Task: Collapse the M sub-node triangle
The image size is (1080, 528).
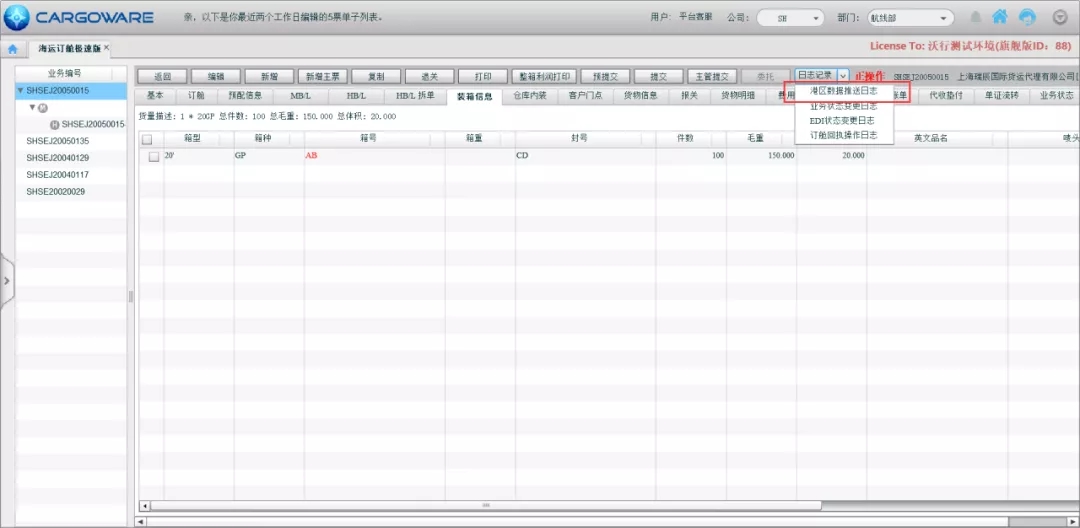Action: [32, 107]
